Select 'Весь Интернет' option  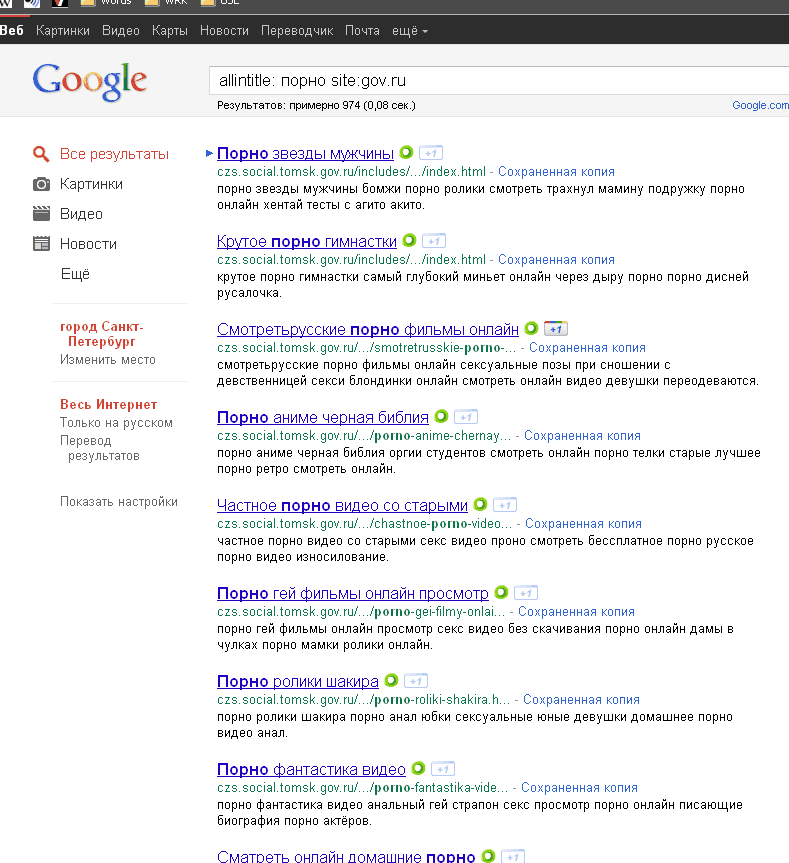tap(108, 405)
